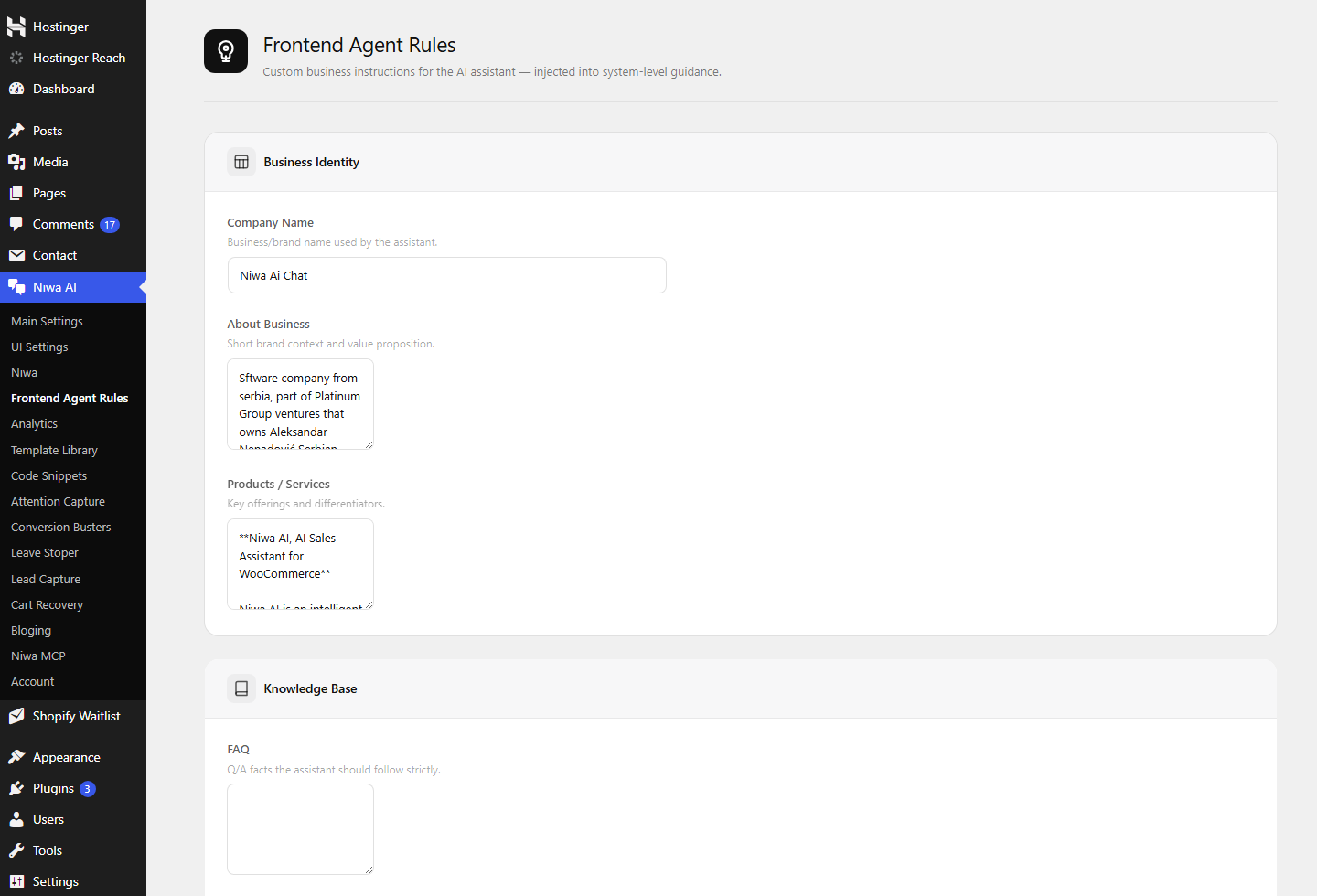The width and height of the screenshot is (1317, 896).
Task: Open Conversion Busters page
Action: point(60,527)
